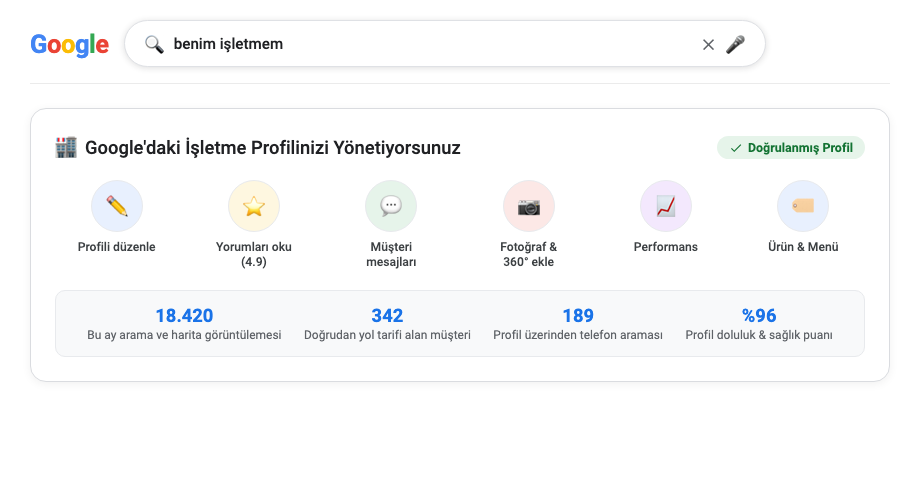Click the "Yorumları oku (4.9)" label

[x=254, y=254]
